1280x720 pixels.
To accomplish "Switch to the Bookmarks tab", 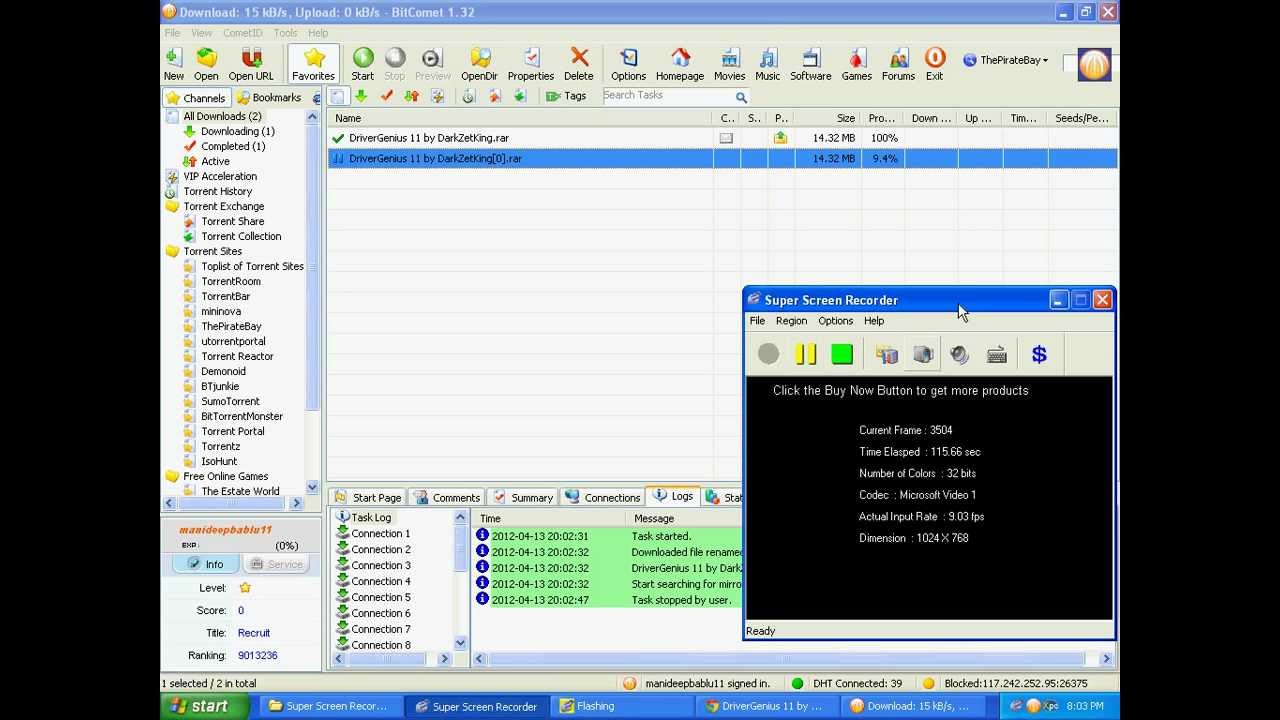I will [x=268, y=98].
